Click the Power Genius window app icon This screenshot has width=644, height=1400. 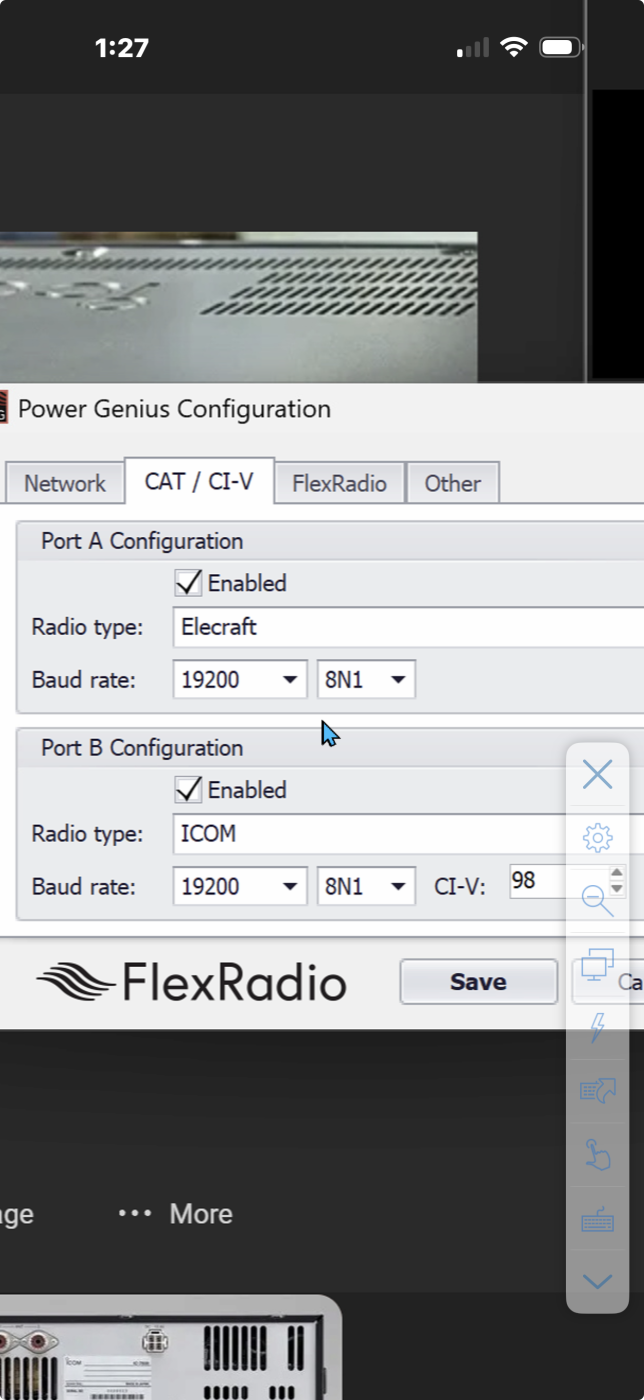(x=3, y=409)
